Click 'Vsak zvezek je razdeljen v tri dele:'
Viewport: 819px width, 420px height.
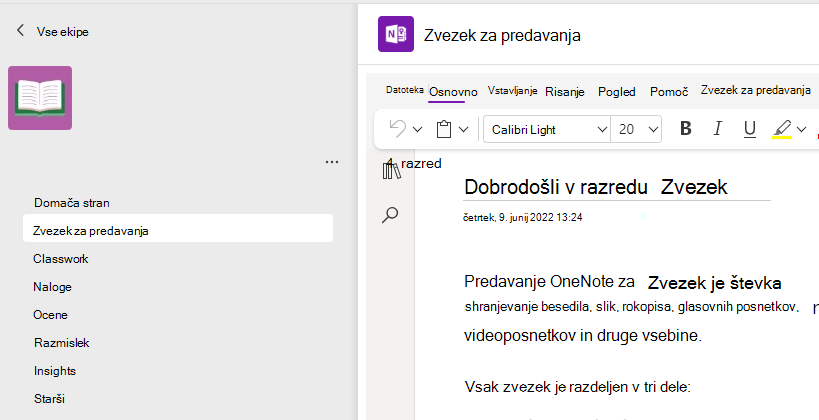tap(578, 387)
